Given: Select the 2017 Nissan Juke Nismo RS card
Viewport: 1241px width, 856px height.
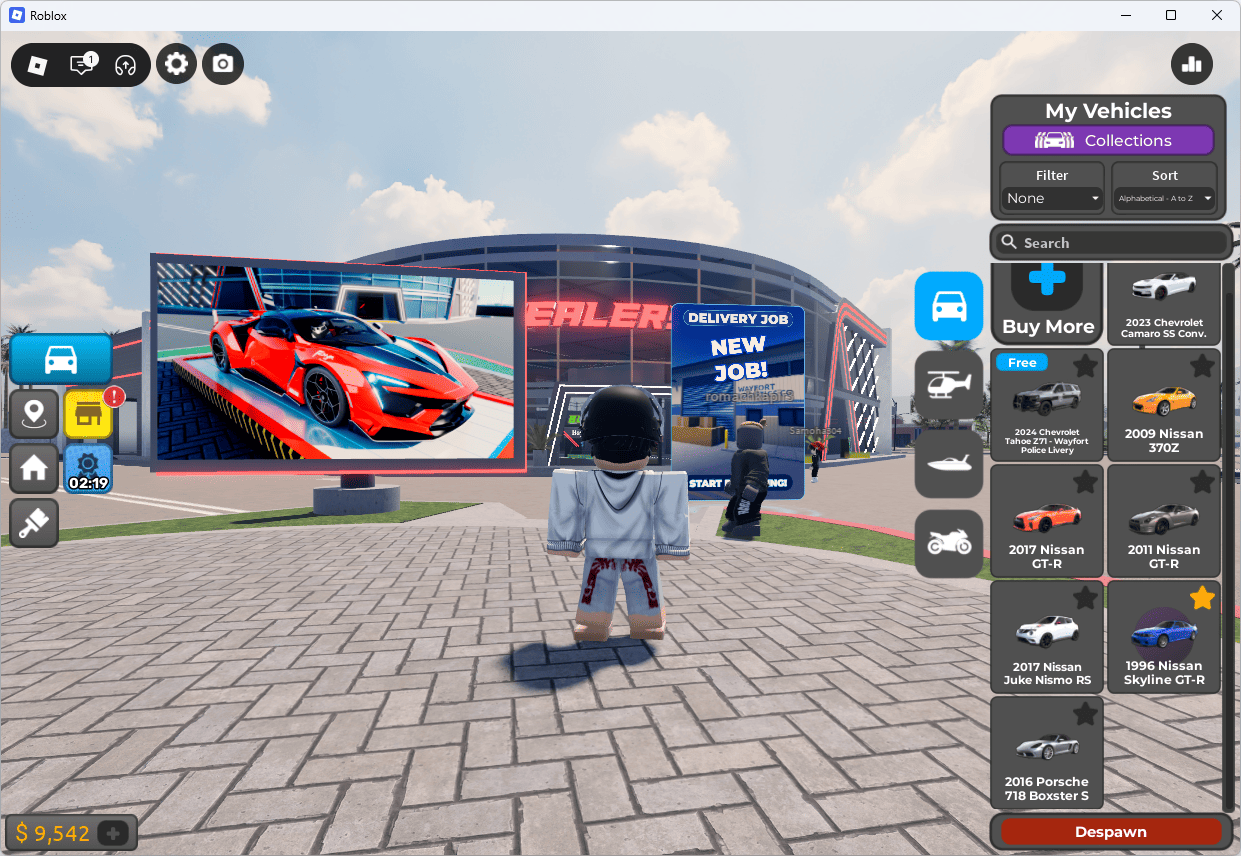Looking at the screenshot, I should point(1047,637).
